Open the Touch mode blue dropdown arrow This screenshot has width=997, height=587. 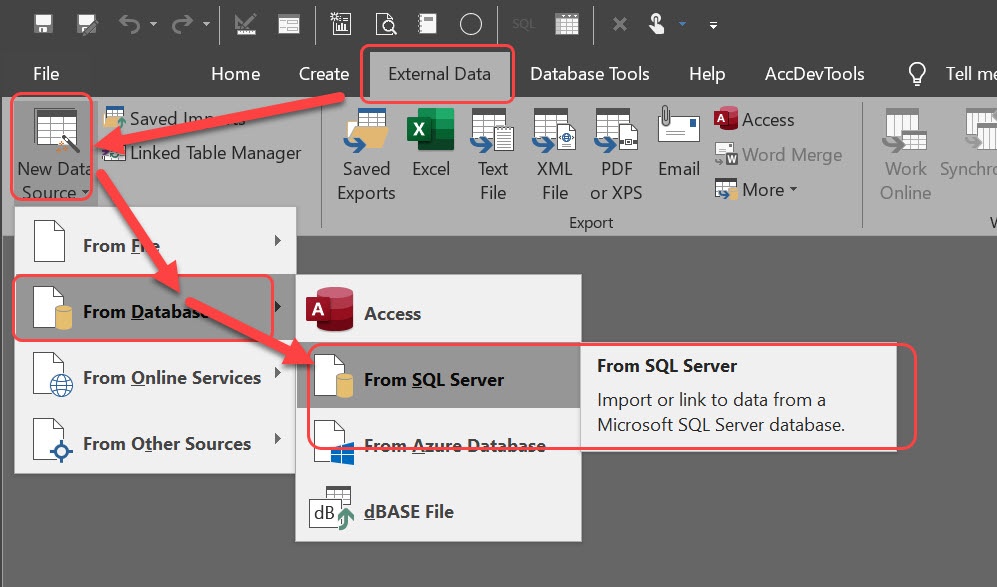[x=682, y=25]
